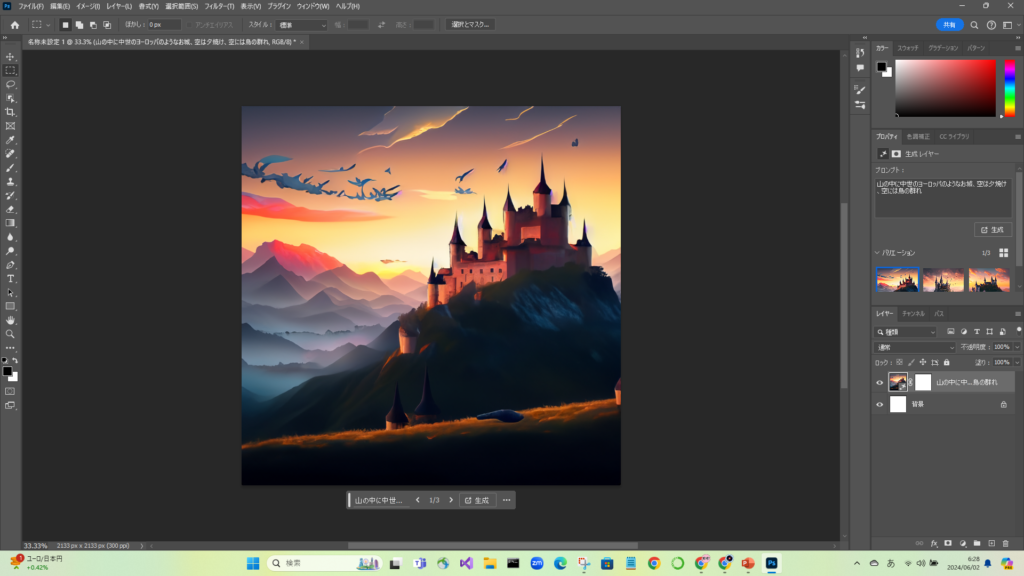The width and height of the screenshot is (1024, 576).
Task: Switch to the チャンネル tab
Action: click(913, 314)
